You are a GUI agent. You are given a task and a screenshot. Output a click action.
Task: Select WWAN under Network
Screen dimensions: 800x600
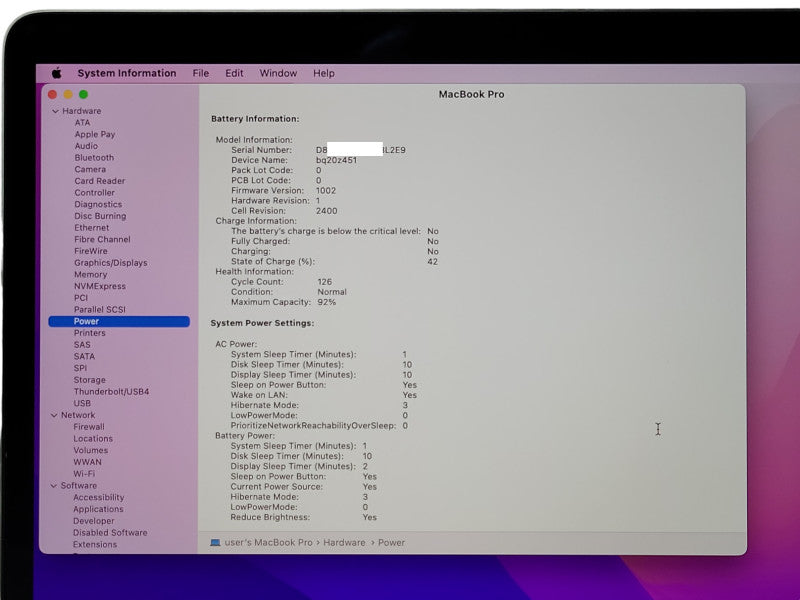[x=87, y=462]
